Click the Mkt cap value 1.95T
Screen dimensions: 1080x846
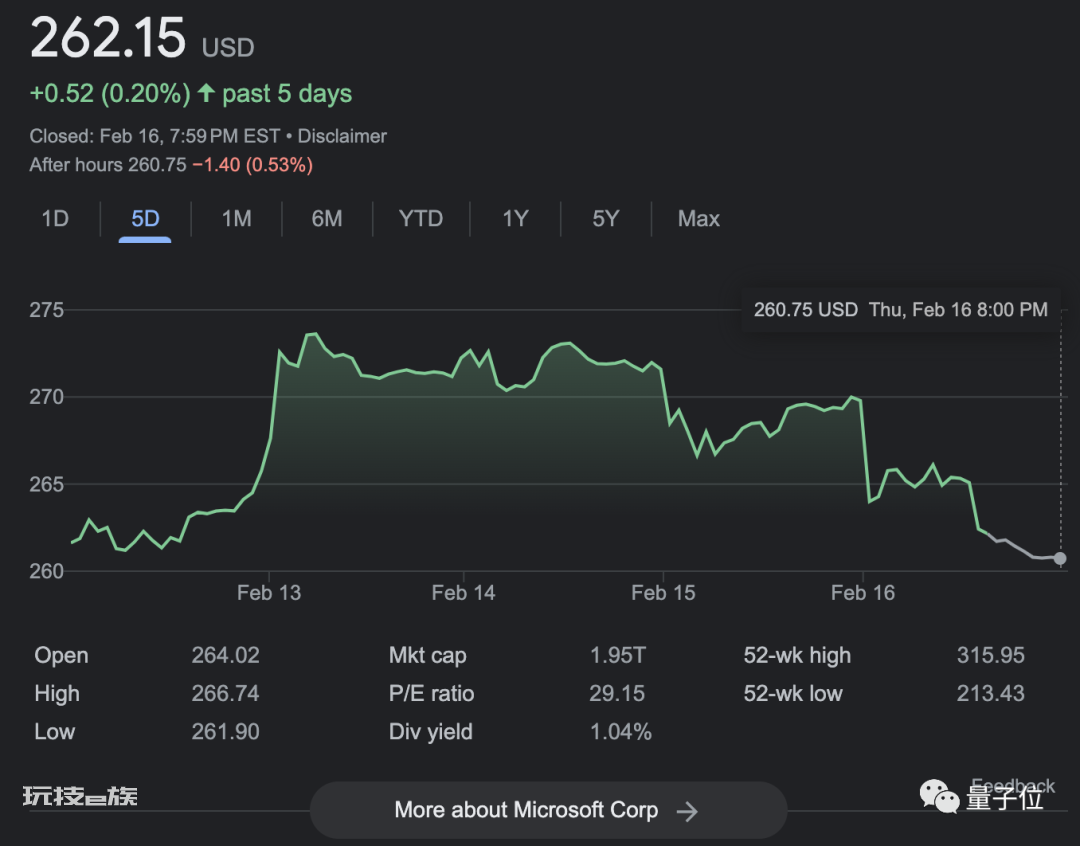coord(618,654)
